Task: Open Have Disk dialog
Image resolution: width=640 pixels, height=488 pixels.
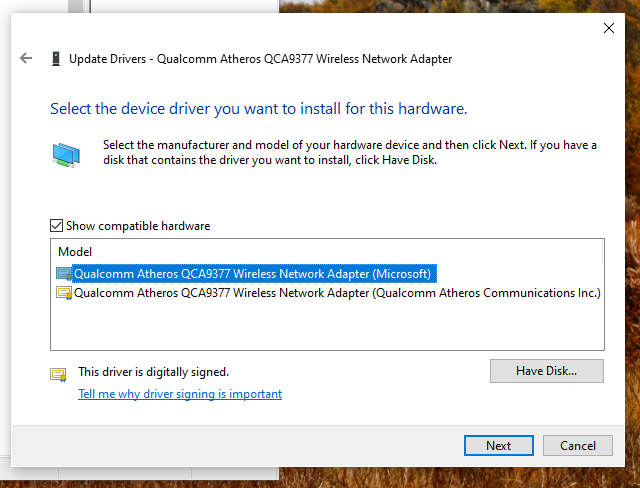Action: click(x=547, y=371)
